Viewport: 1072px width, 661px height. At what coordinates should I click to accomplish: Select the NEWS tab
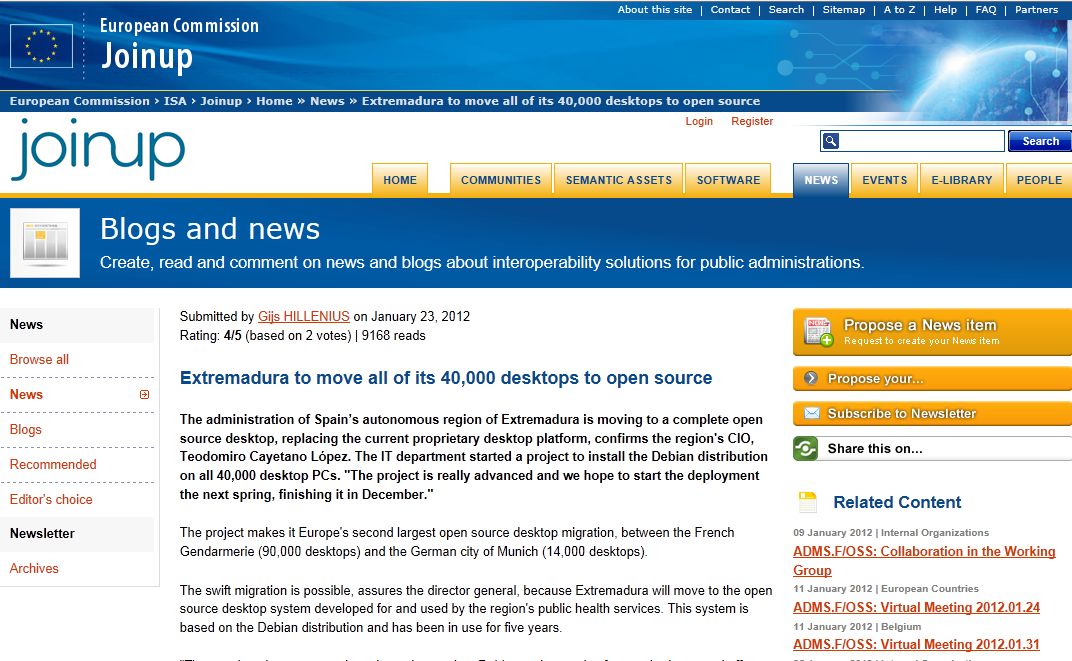pyautogui.click(x=821, y=180)
